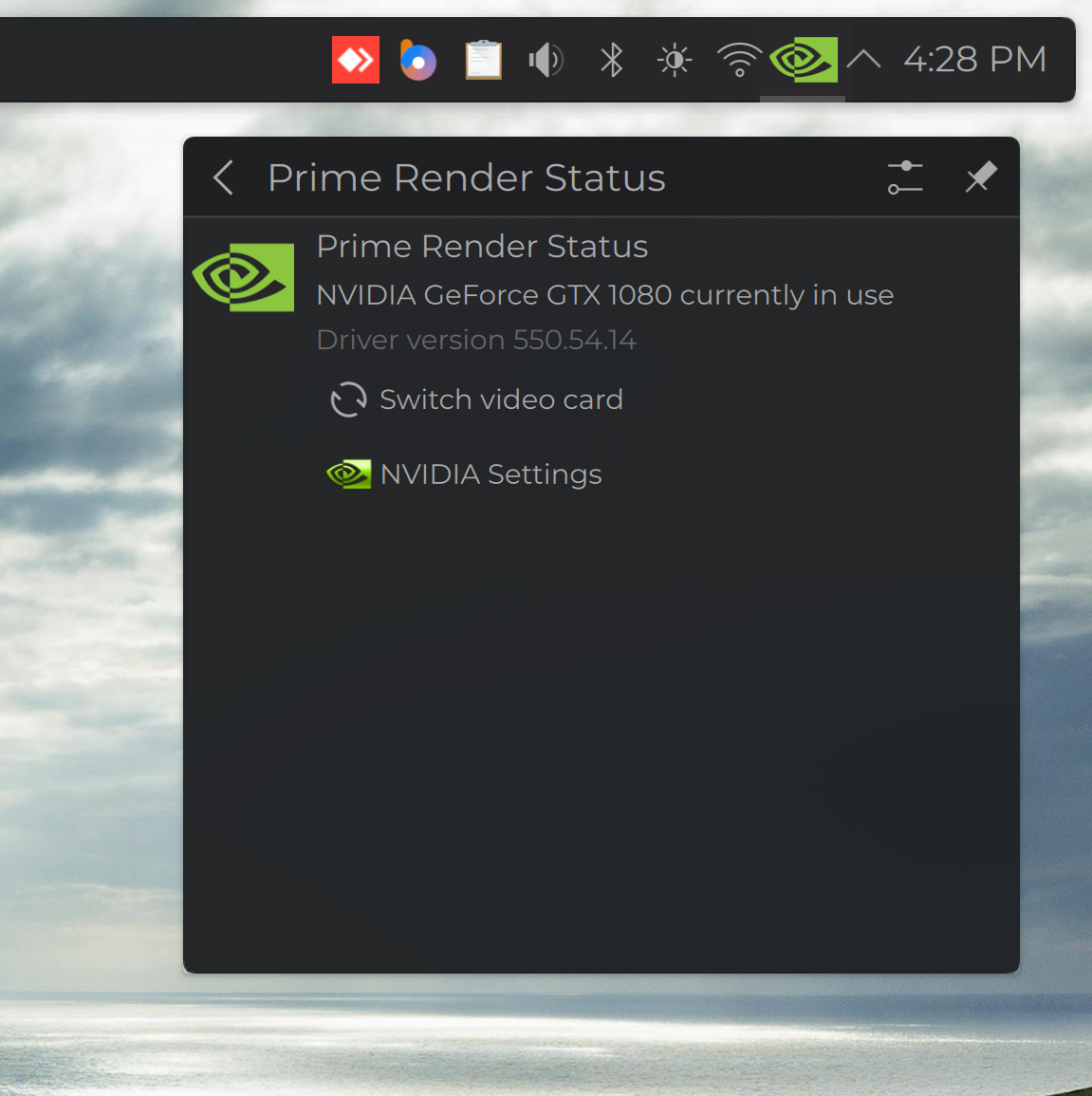The width and height of the screenshot is (1092, 1096).
Task: Open the volume speaker tray icon
Action: click(546, 60)
